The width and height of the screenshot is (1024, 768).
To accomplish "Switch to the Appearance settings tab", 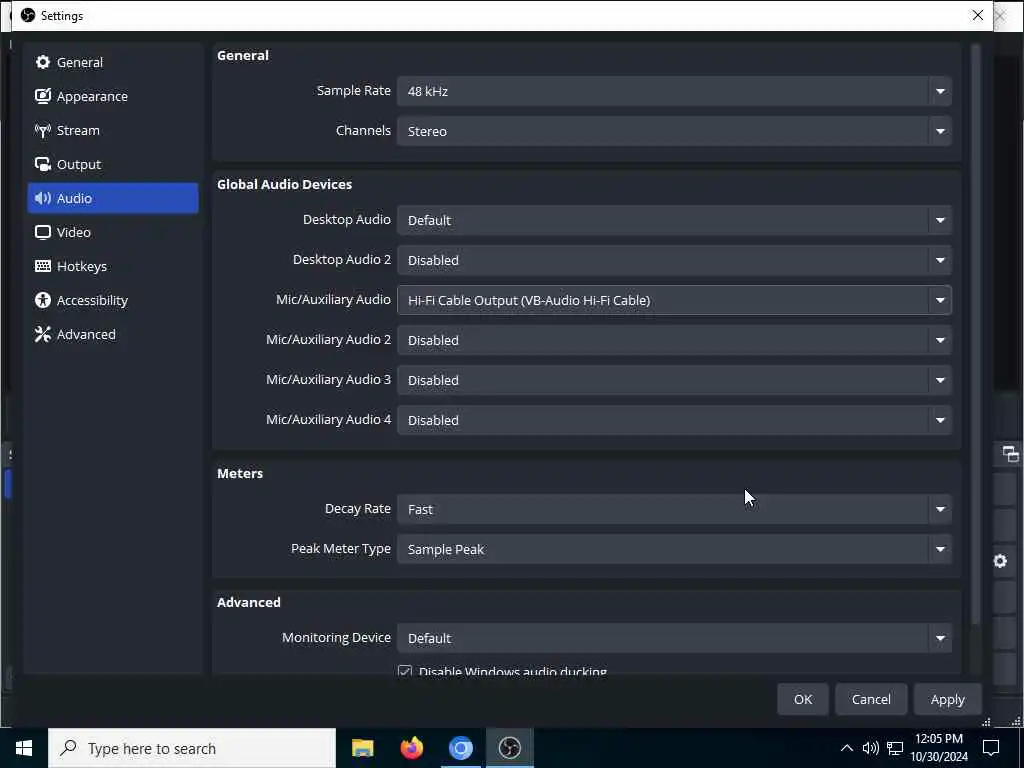I will (113, 96).
